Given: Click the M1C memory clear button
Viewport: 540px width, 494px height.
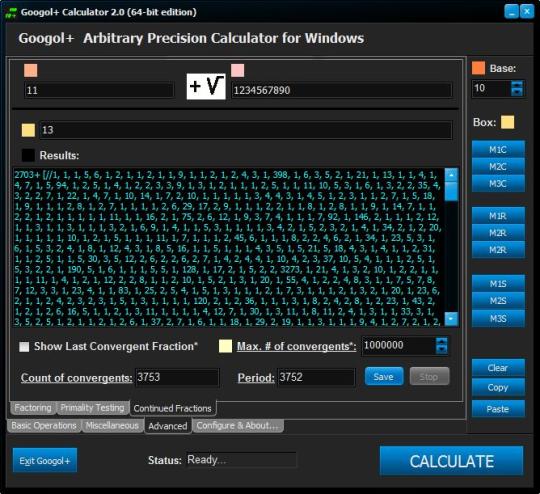Looking at the screenshot, I should pyautogui.click(x=498, y=150).
